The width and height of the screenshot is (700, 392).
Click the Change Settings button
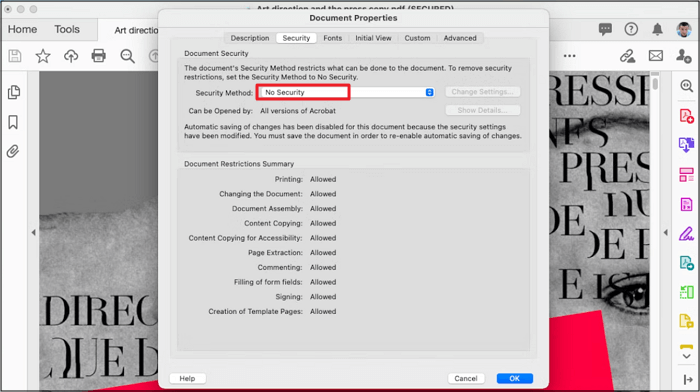pos(483,92)
